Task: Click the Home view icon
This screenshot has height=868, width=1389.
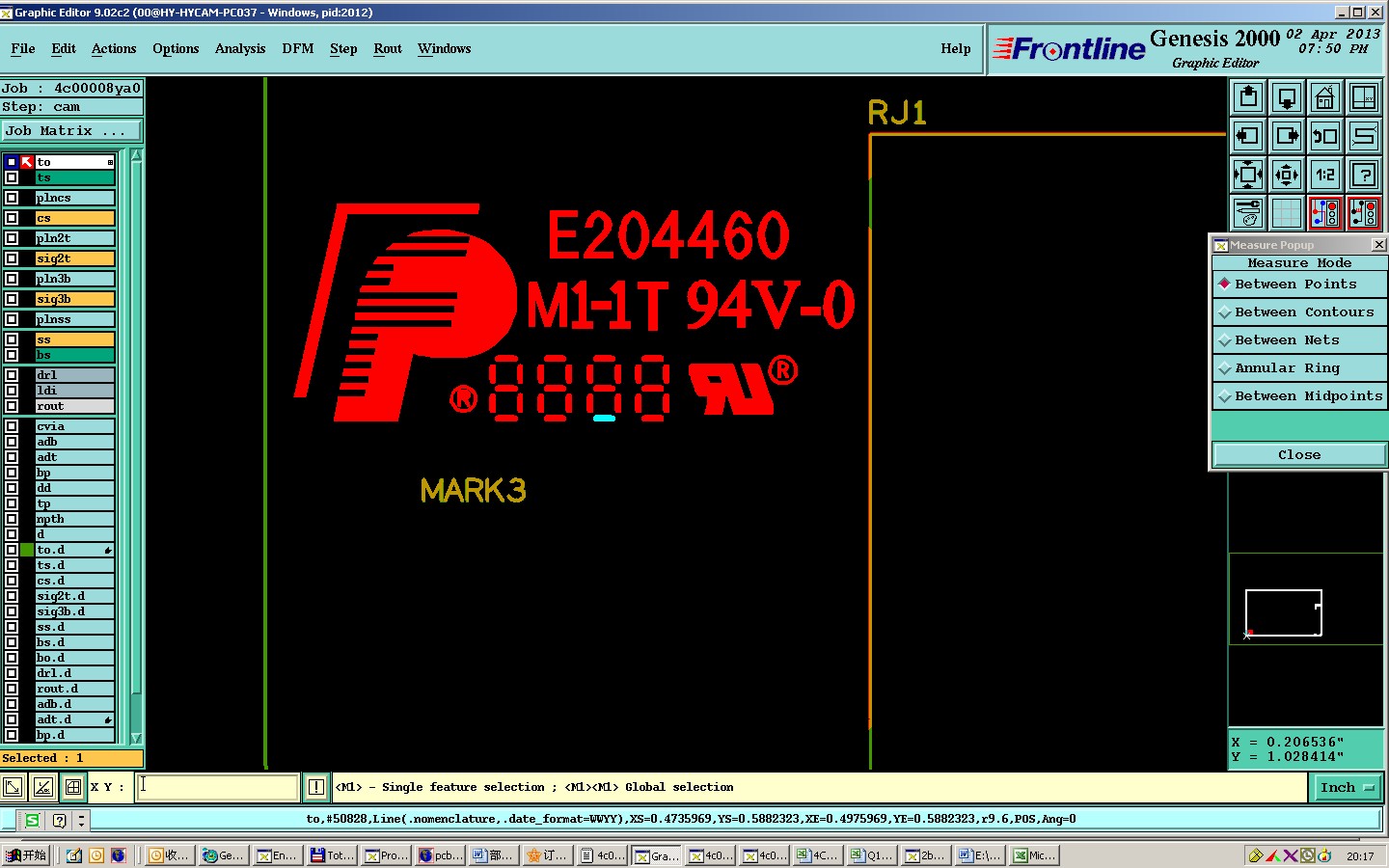Action: [x=1325, y=97]
